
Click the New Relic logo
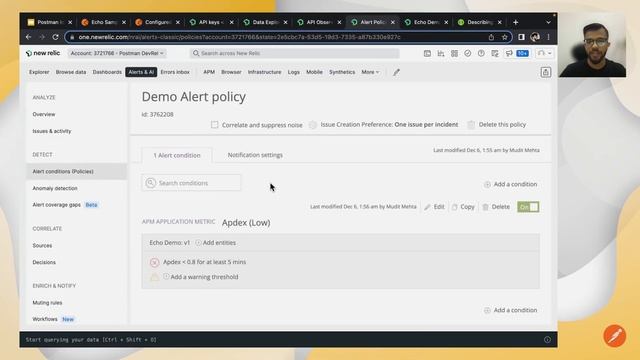[43, 53]
